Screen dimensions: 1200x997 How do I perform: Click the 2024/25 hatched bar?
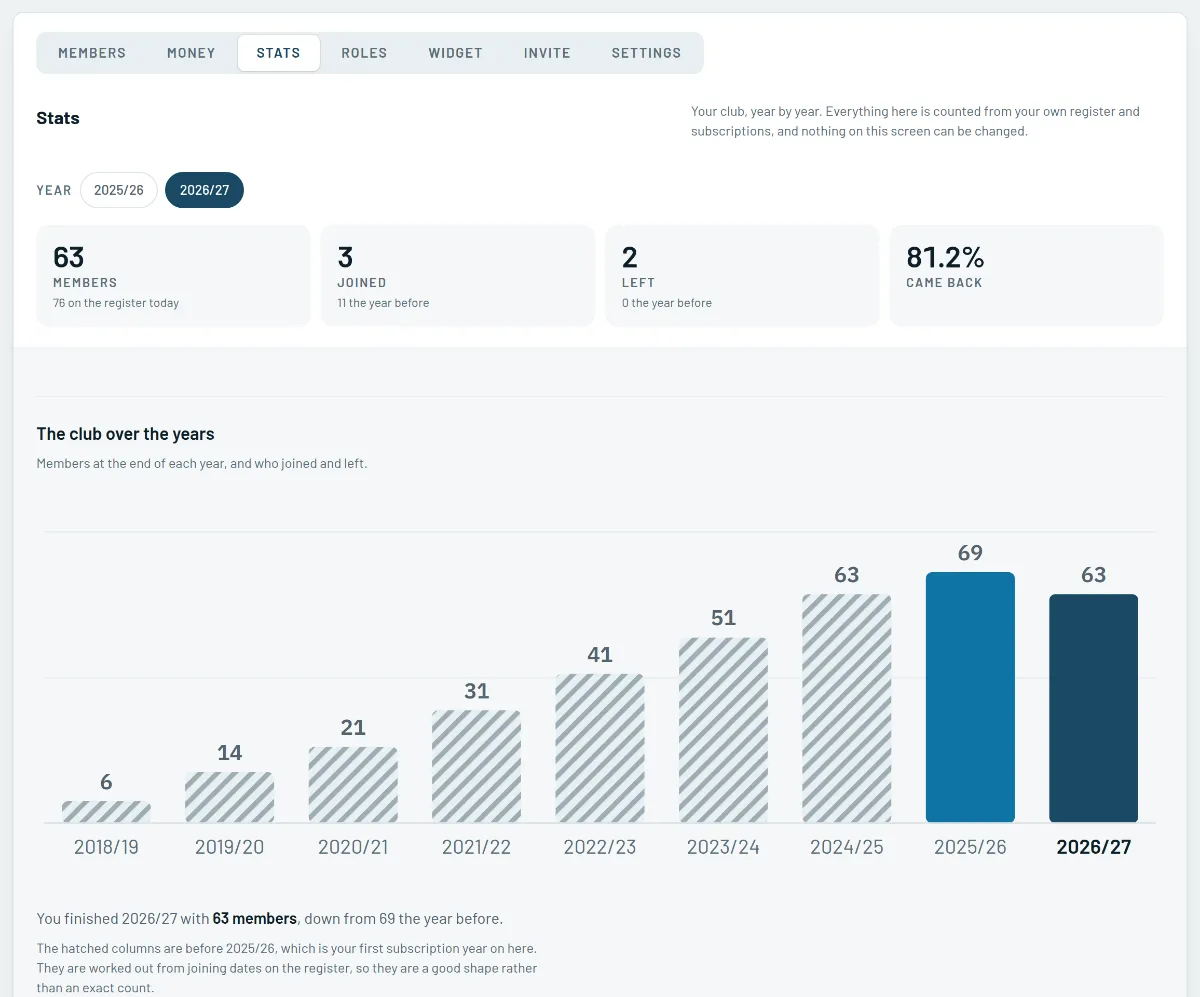point(847,708)
